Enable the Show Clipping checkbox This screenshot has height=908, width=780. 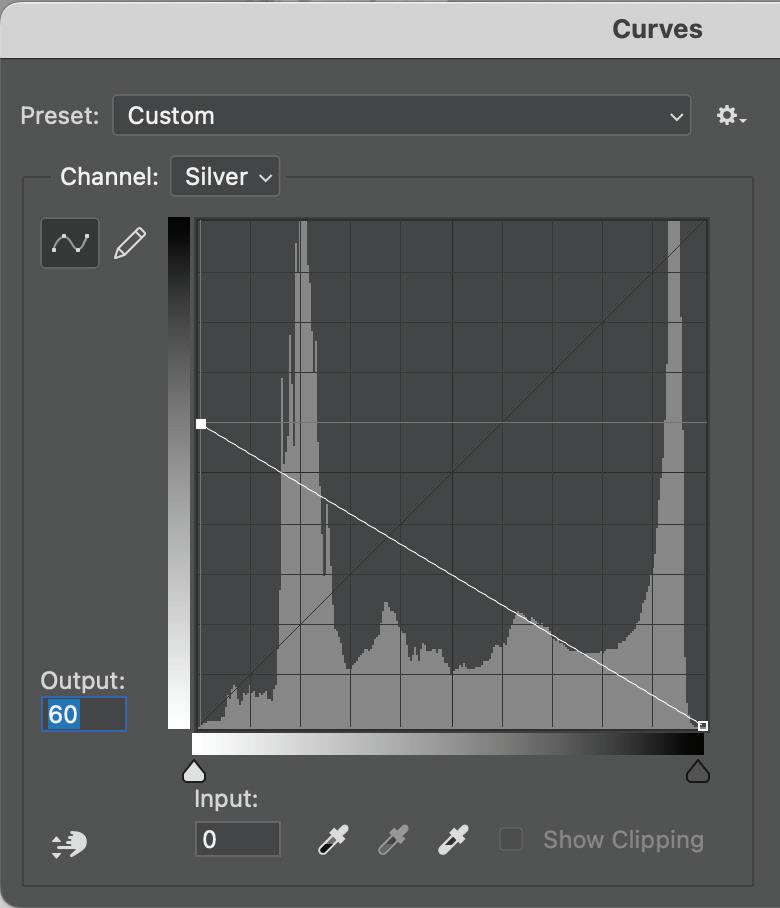click(x=511, y=839)
